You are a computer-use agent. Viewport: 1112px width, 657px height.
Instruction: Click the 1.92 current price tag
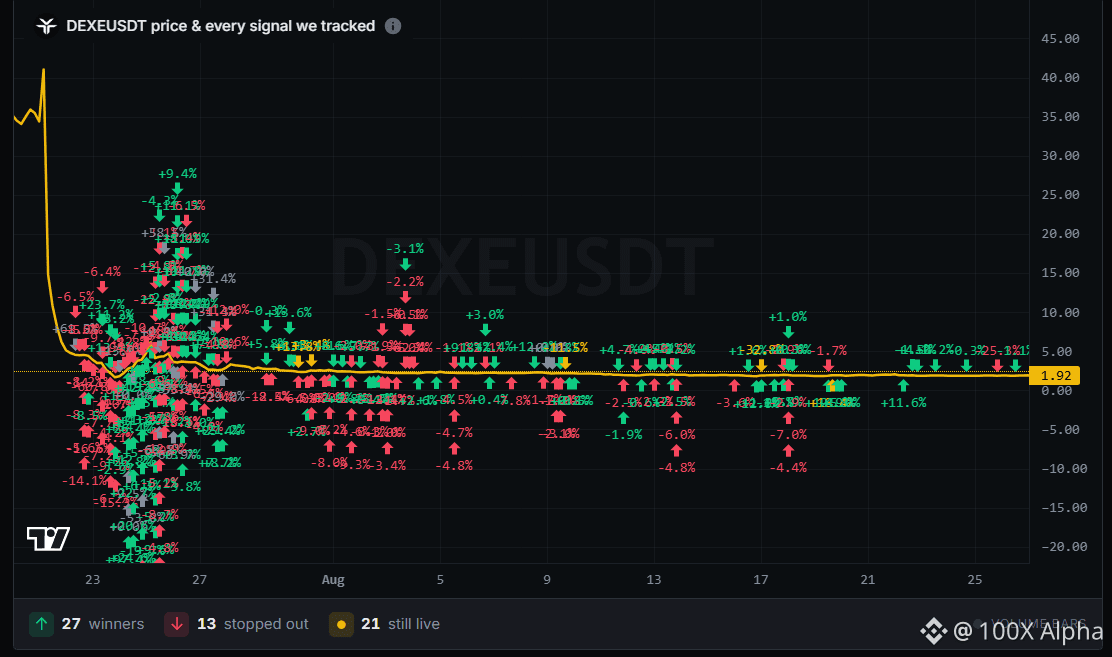pyautogui.click(x=1055, y=375)
